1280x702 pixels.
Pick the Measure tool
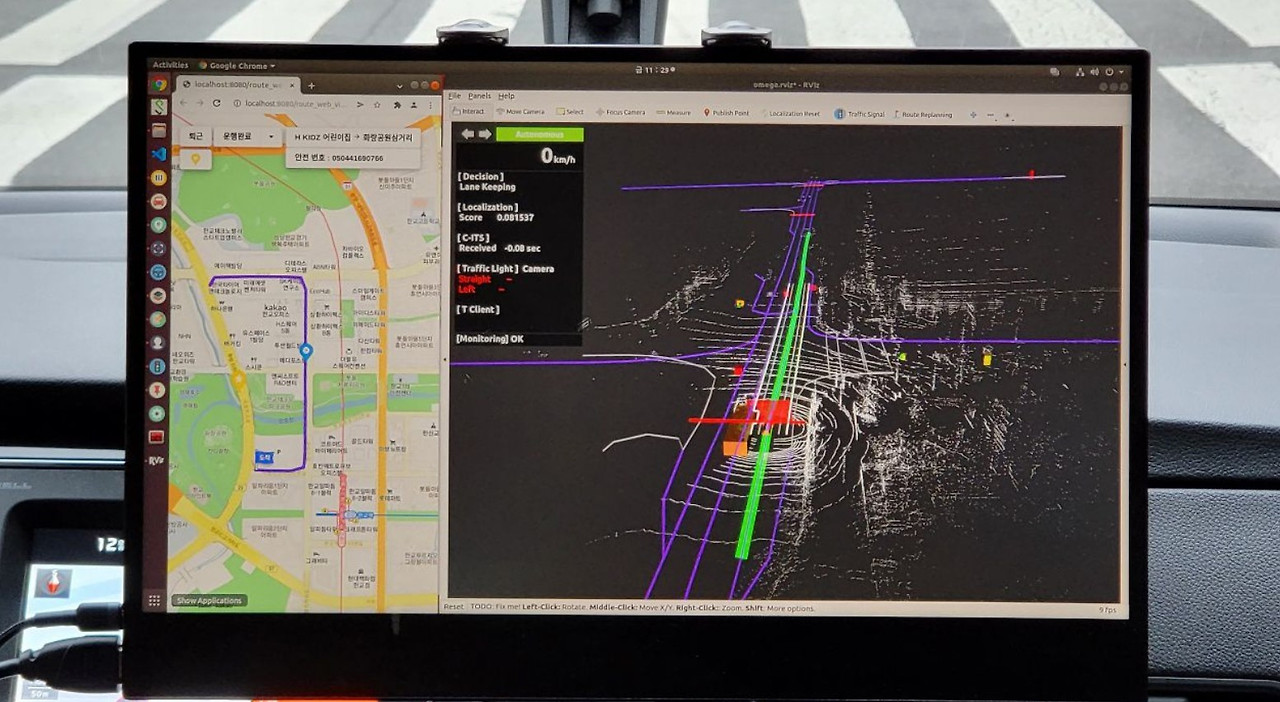pos(673,112)
